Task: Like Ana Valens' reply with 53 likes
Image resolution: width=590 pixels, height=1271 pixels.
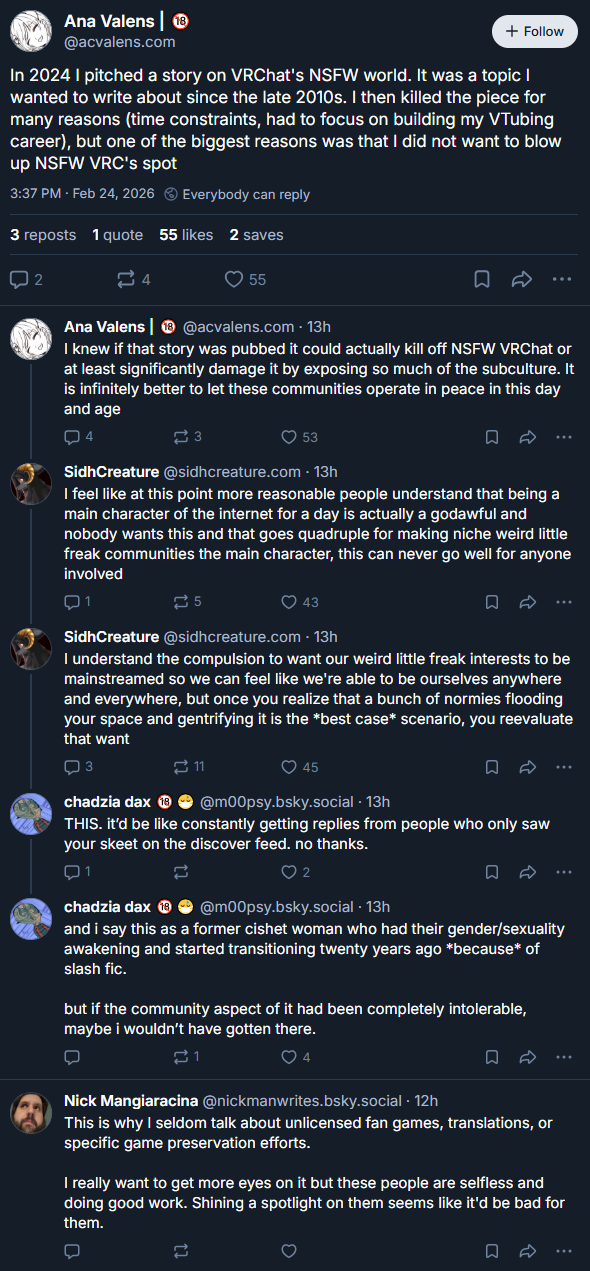Action: tap(299, 437)
